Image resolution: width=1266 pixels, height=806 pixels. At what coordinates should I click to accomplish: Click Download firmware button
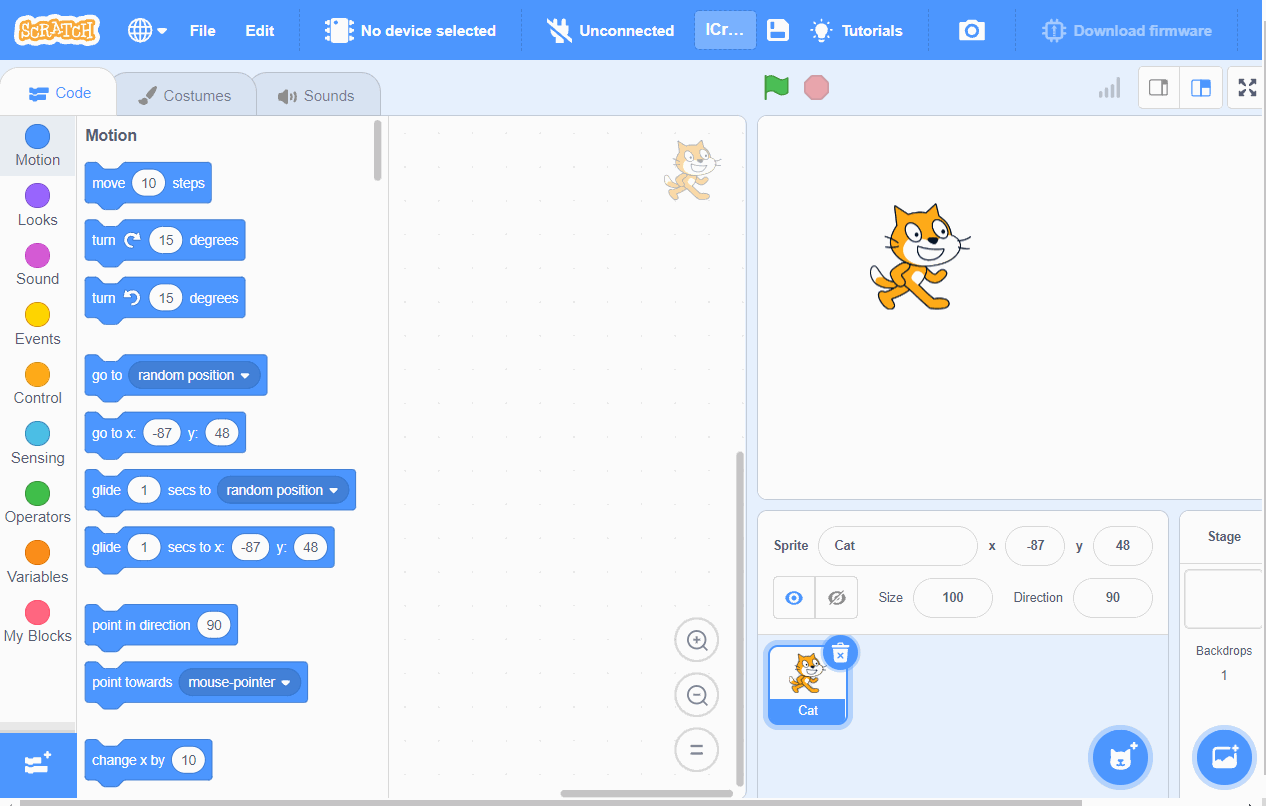tap(1127, 30)
